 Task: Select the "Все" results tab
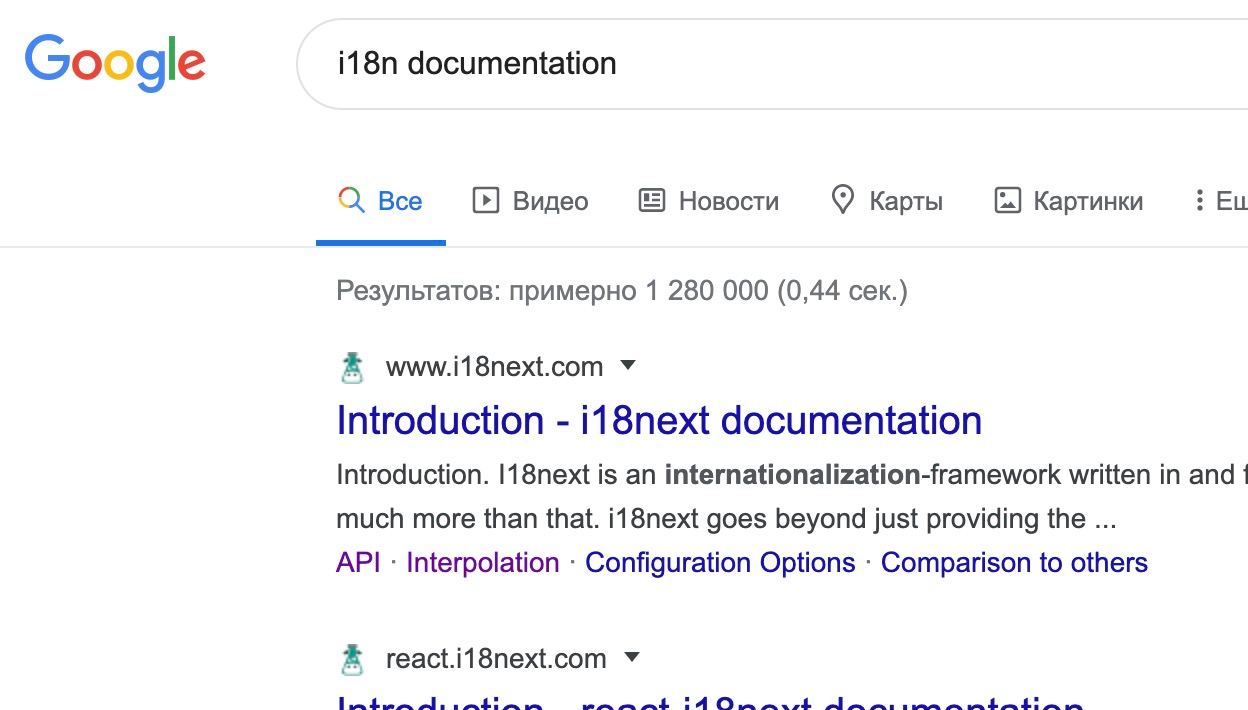(381, 201)
